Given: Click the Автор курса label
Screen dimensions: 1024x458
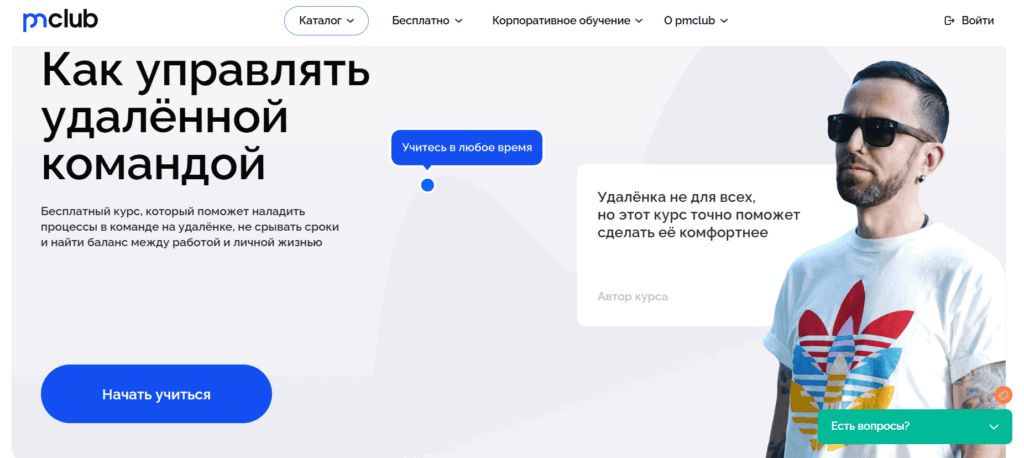Looking at the screenshot, I should coord(633,297).
